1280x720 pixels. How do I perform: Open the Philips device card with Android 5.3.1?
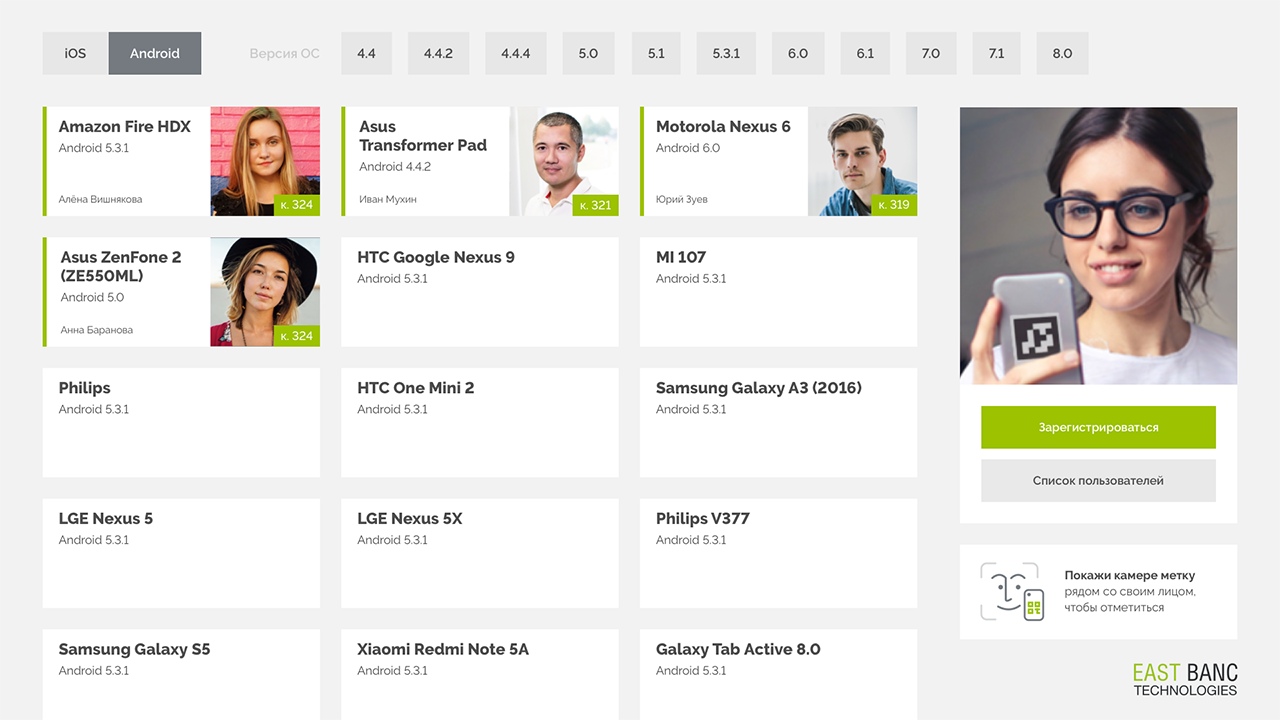pyautogui.click(x=181, y=423)
